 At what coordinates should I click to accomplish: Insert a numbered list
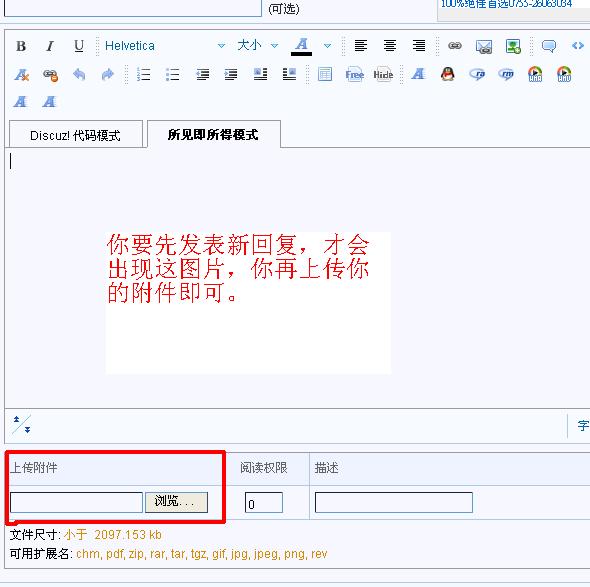[x=144, y=75]
